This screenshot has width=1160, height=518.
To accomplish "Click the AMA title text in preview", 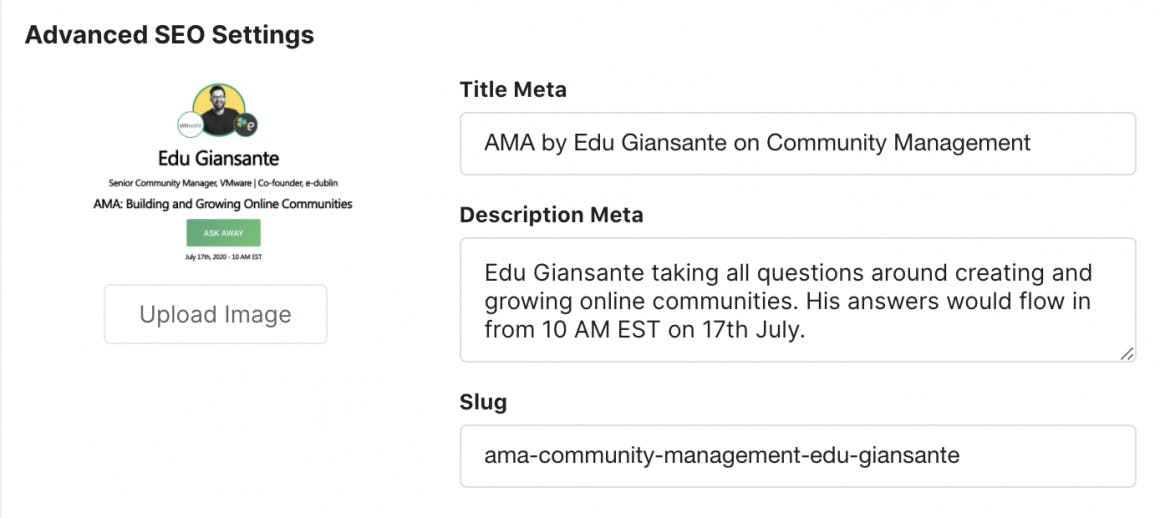I will click(218, 204).
